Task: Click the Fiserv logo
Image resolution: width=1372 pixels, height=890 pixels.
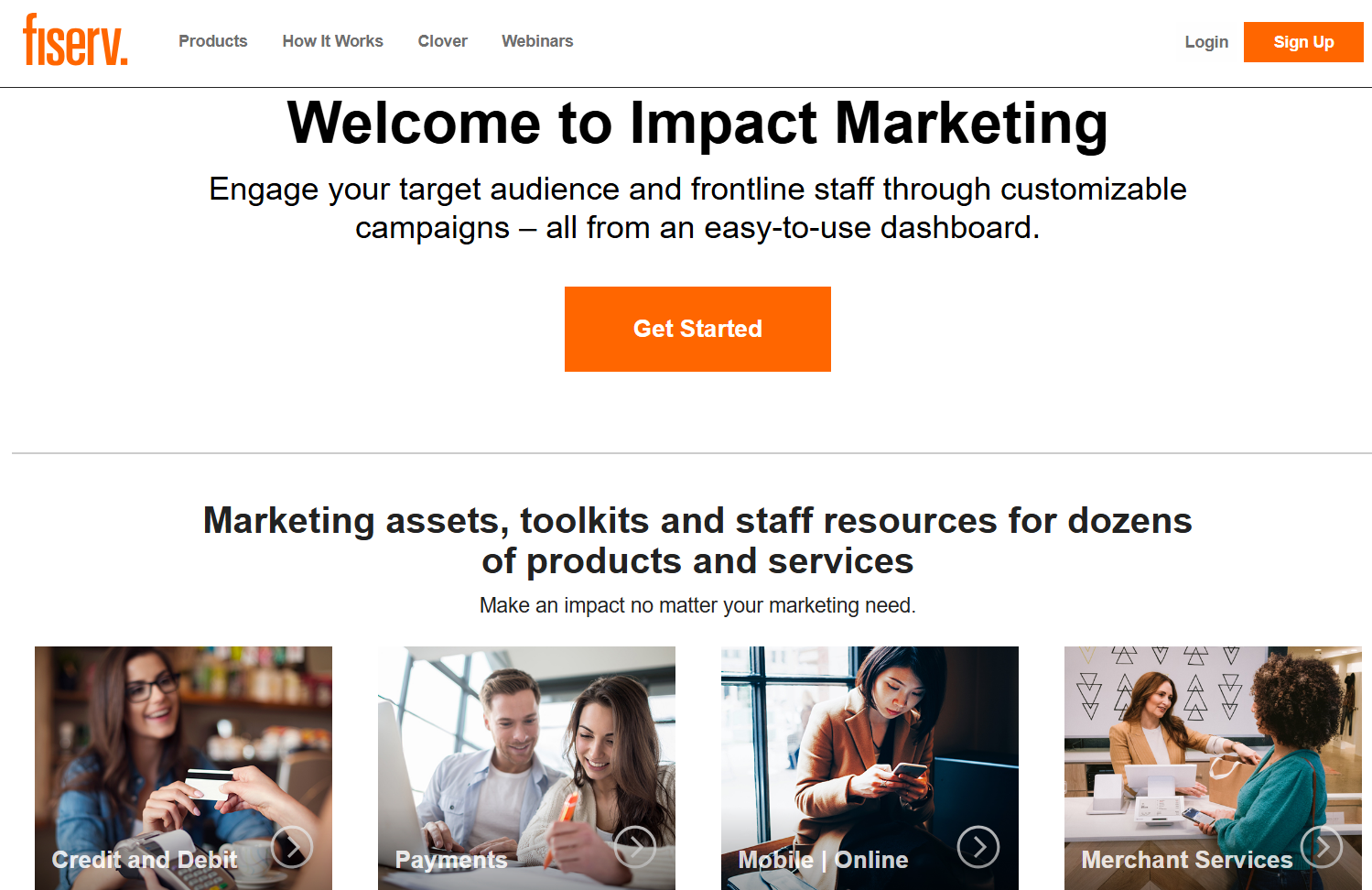Action: coord(75,40)
